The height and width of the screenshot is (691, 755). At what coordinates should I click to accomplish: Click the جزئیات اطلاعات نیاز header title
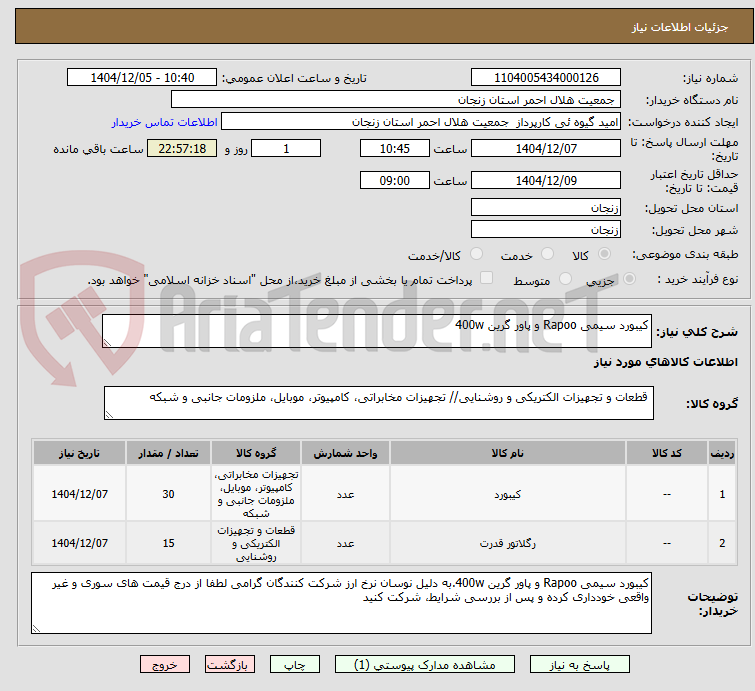coord(679,27)
